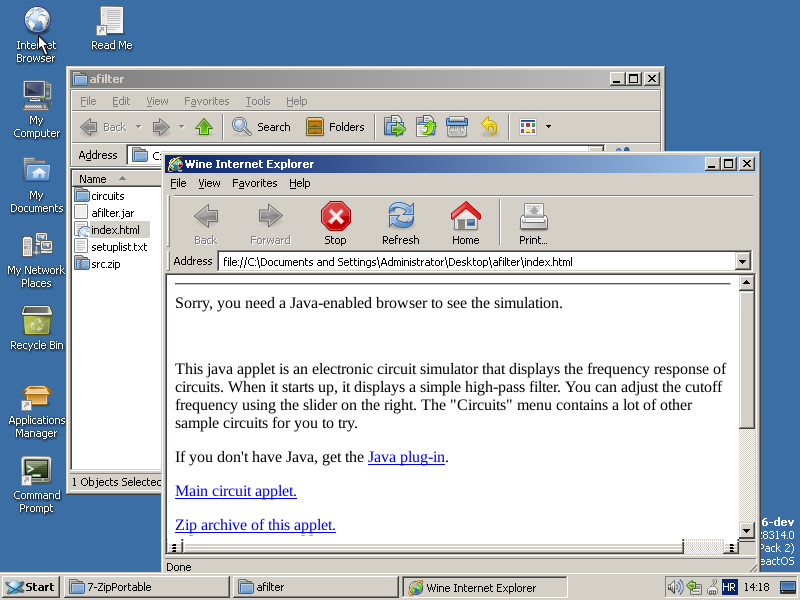Select setuplist.txt in the file list
The height and width of the screenshot is (600, 800).
[111, 247]
